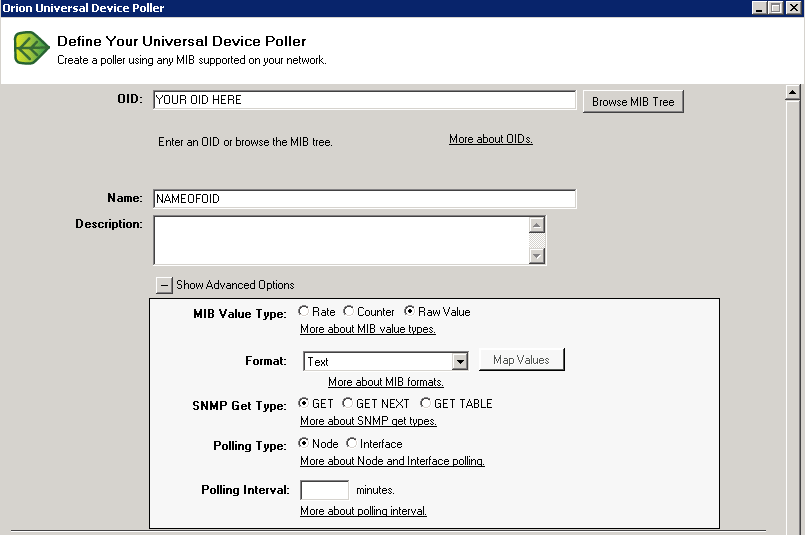Open More about MIB value types link
805x535 pixels.
[368, 329]
